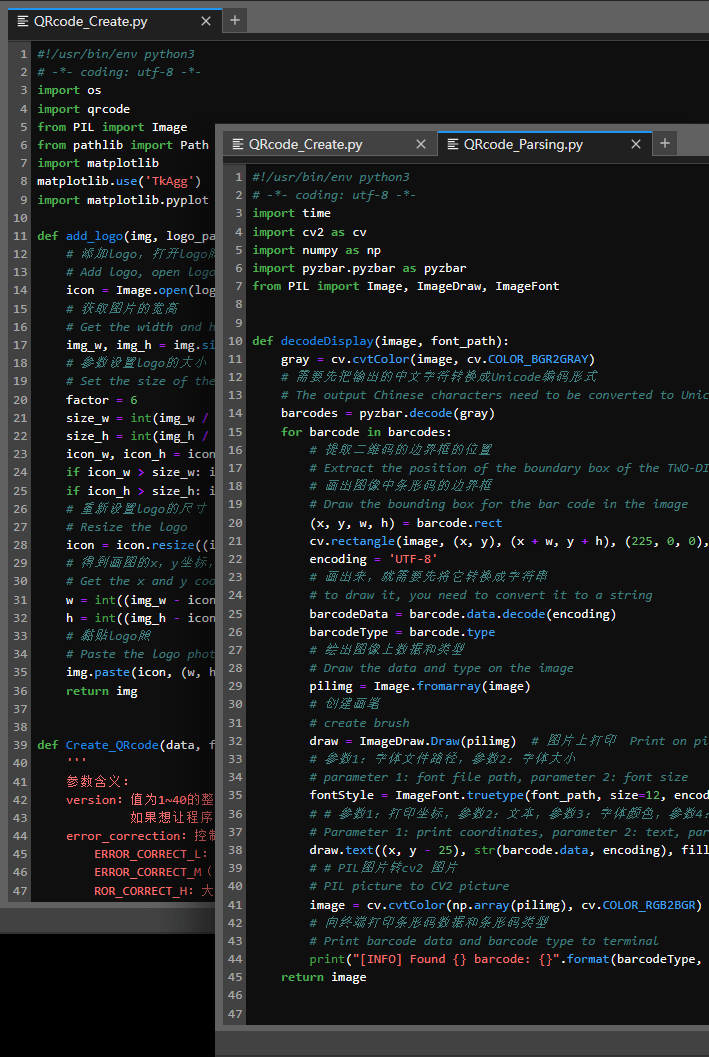
Task: Click 'gray = cv.cvtColor' line in front window
Action: pos(438,359)
